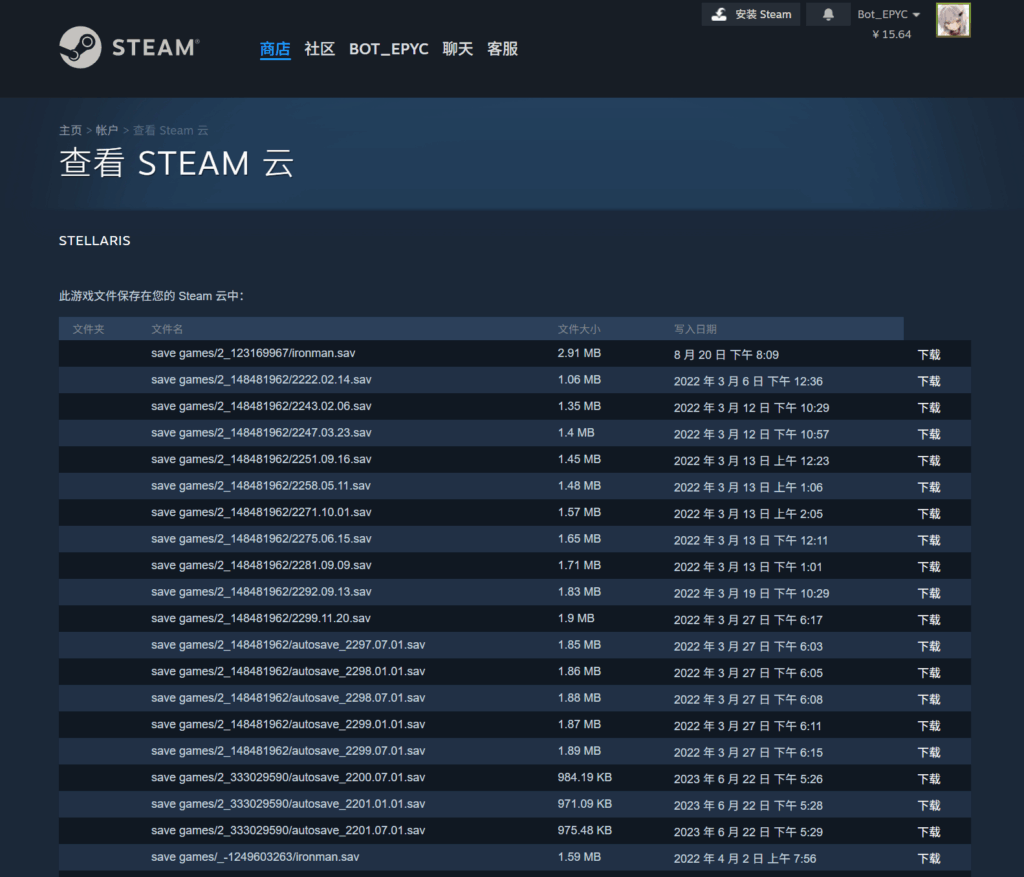This screenshot has height=877, width=1024.
Task: Select the 2.91 MB file size
Action: (579, 353)
